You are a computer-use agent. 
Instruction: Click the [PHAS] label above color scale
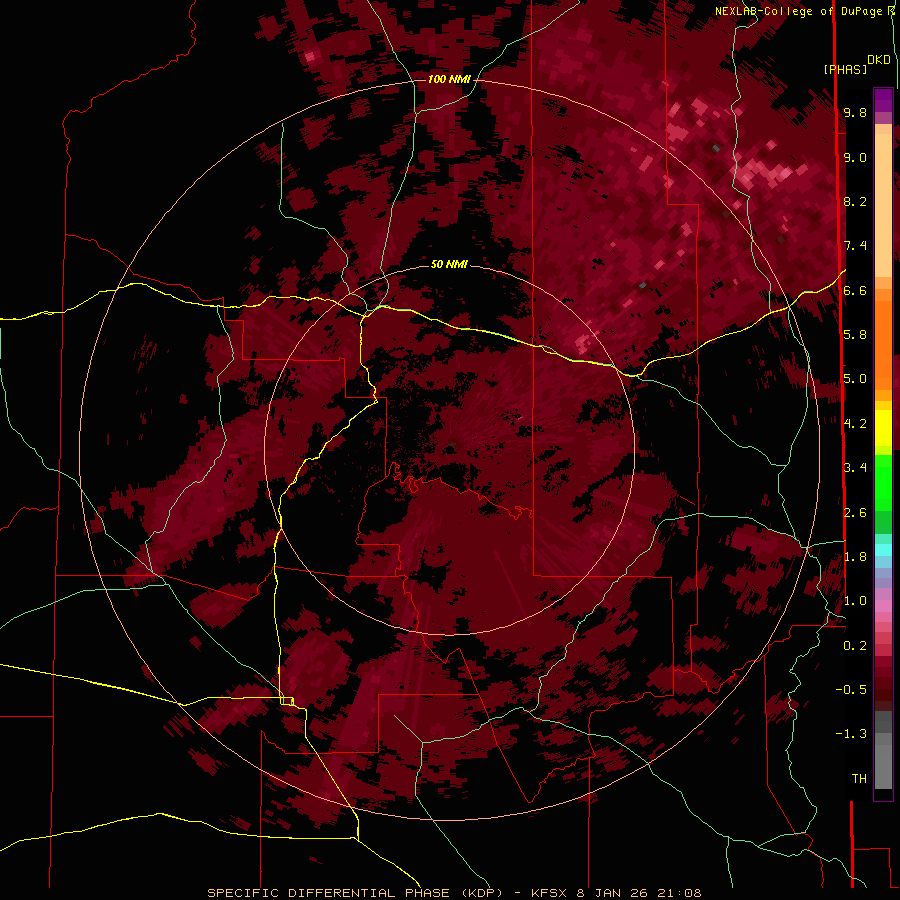845,69
